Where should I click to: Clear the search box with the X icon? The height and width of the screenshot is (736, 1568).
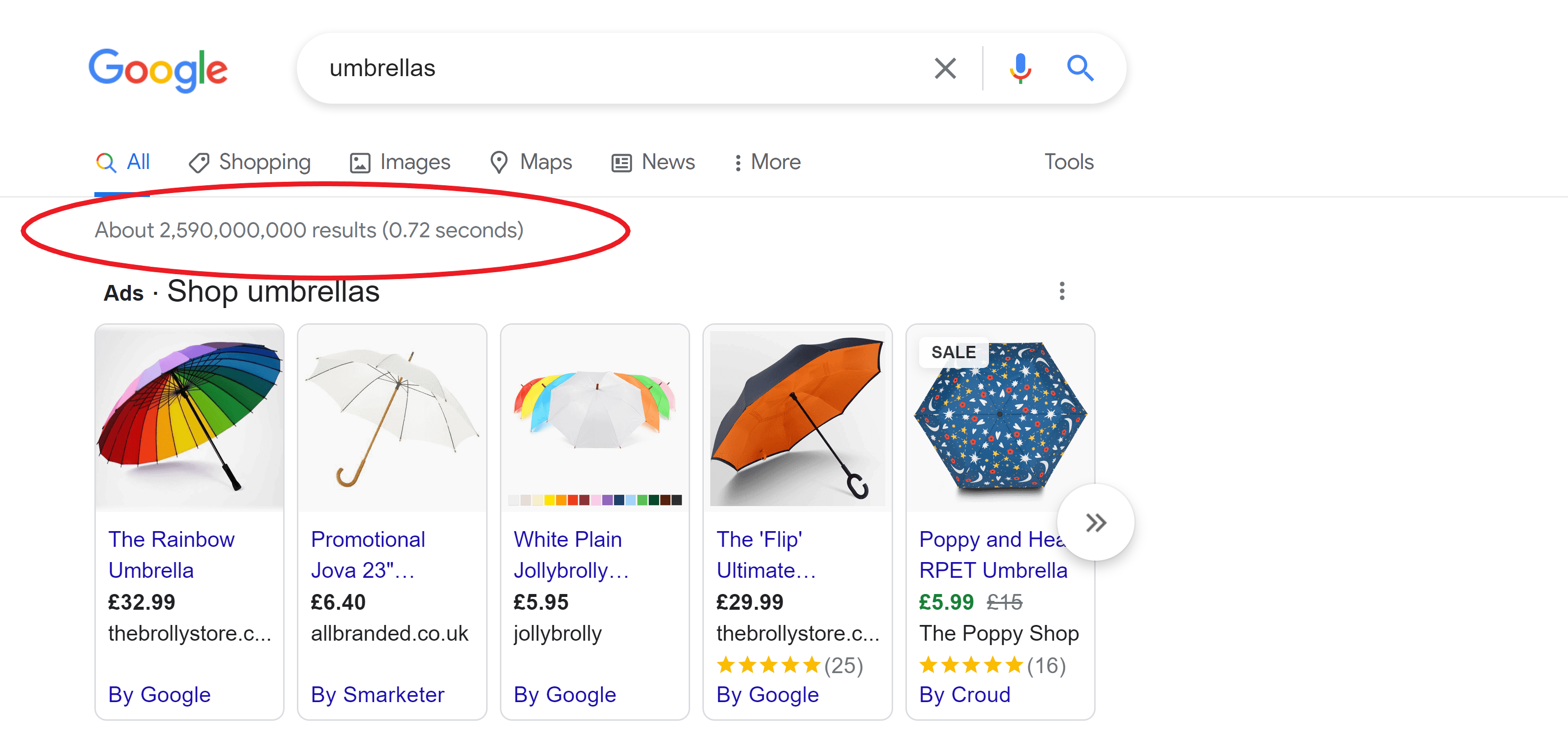coord(945,68)
